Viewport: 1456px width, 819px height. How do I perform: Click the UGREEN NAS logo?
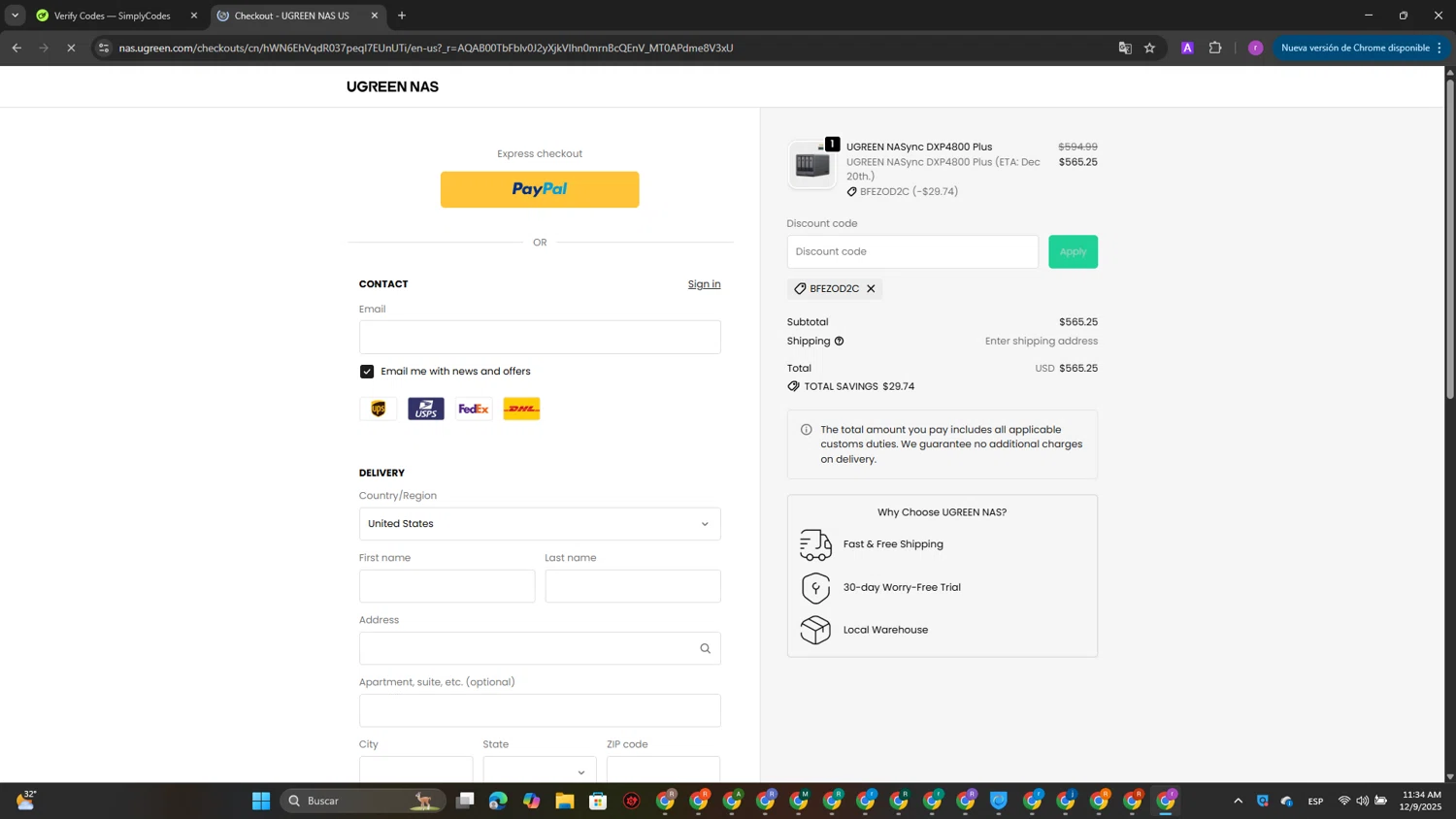coord(392,87)
